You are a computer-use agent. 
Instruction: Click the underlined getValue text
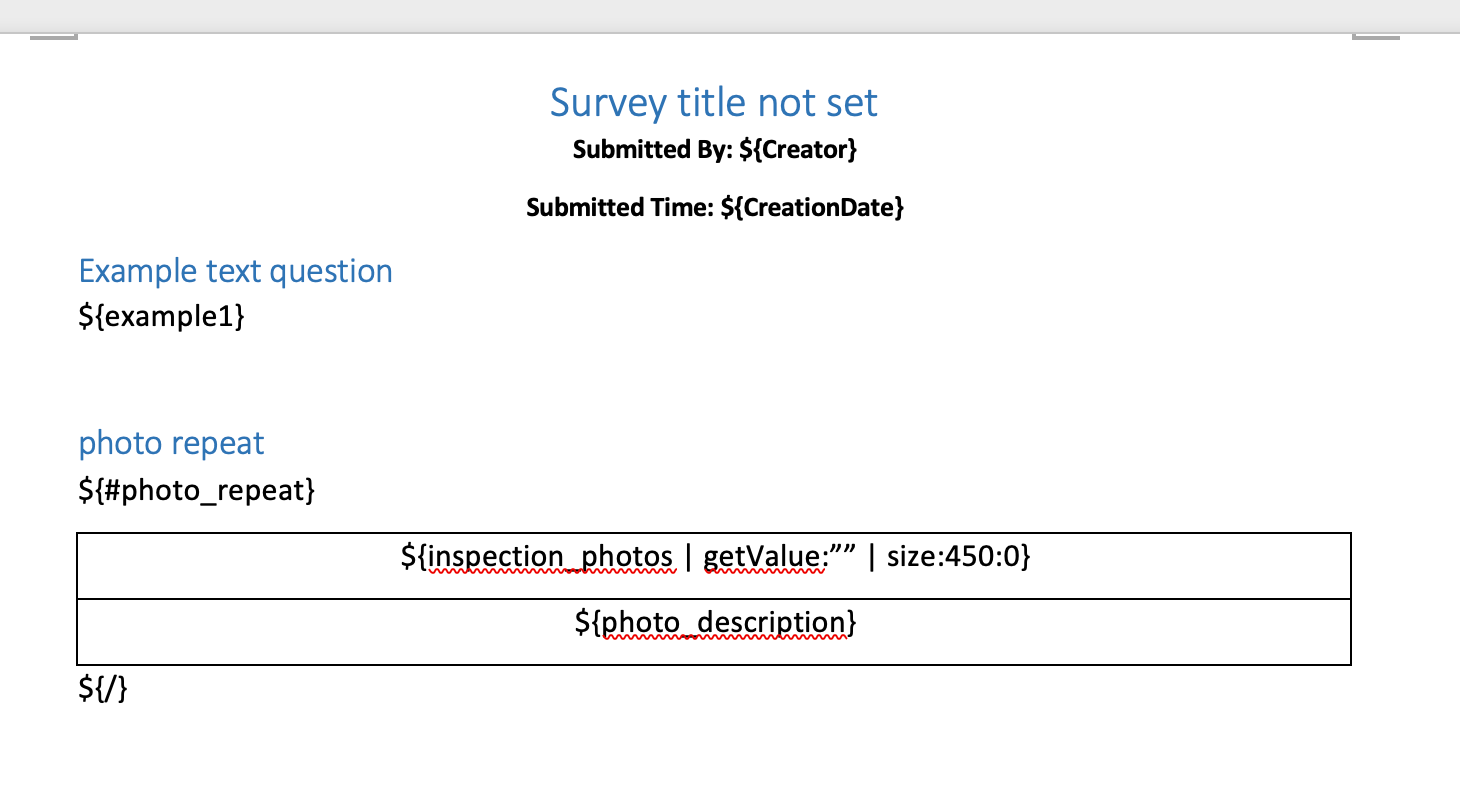764,557
